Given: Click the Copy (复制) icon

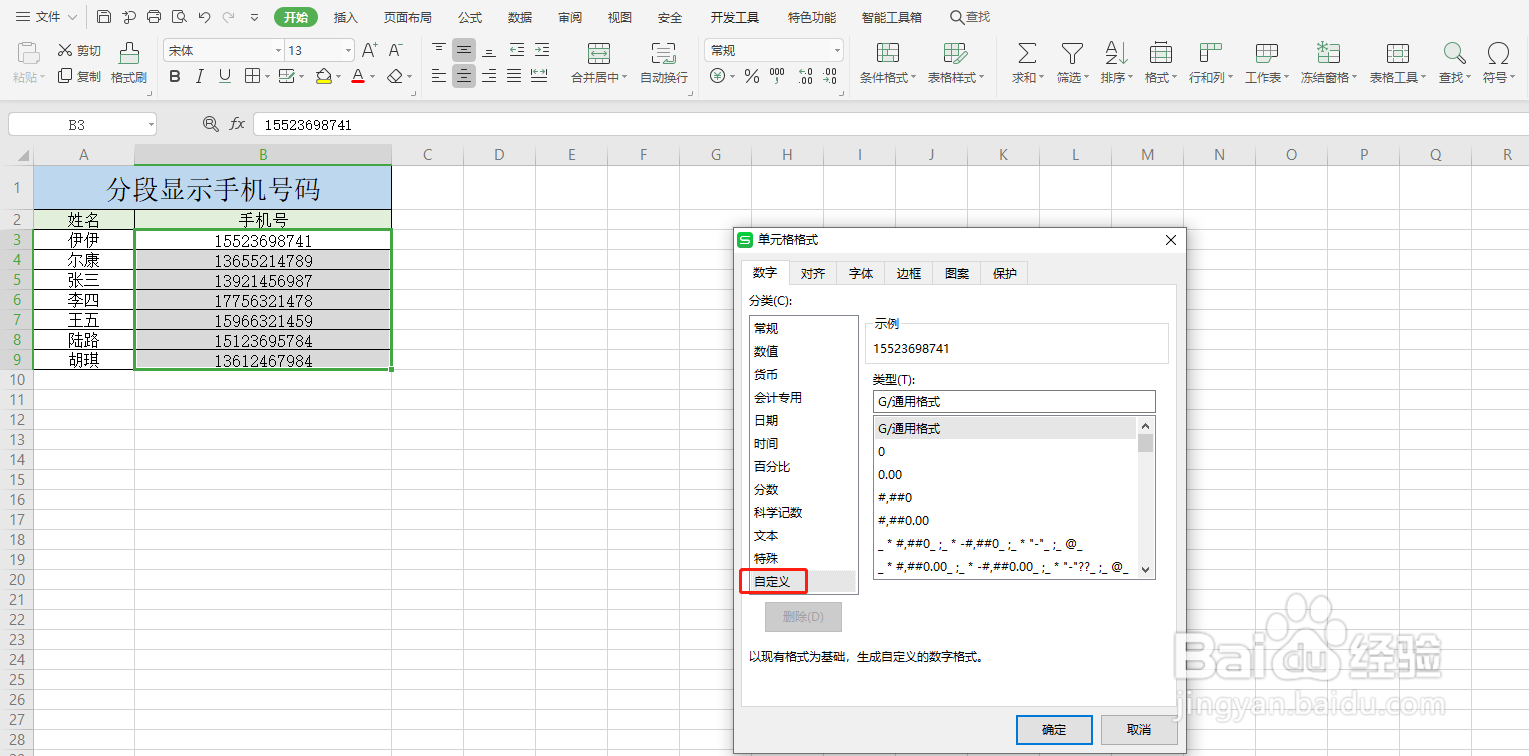Looking at the screenshot, I should tap(65, 76).
